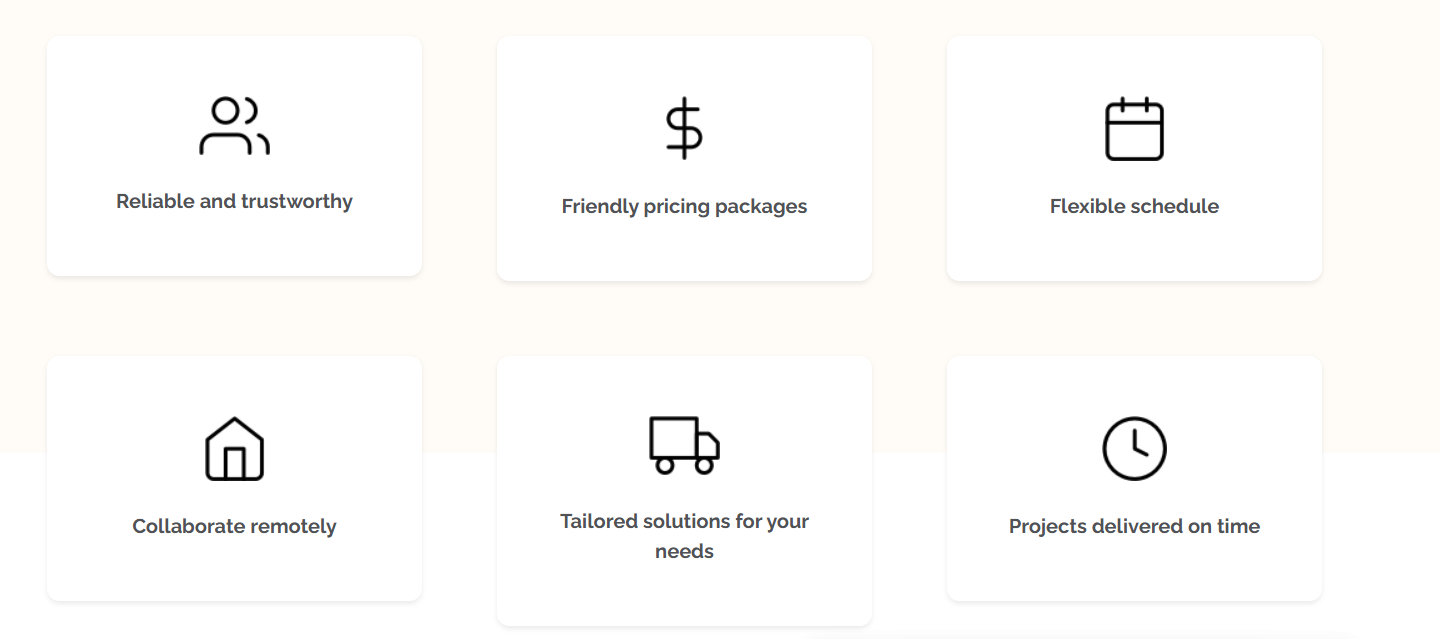This screenshot has width=1440, height=639.
Task: Click the 'Projects delivered on time' label
Action: coord(1134,527)
